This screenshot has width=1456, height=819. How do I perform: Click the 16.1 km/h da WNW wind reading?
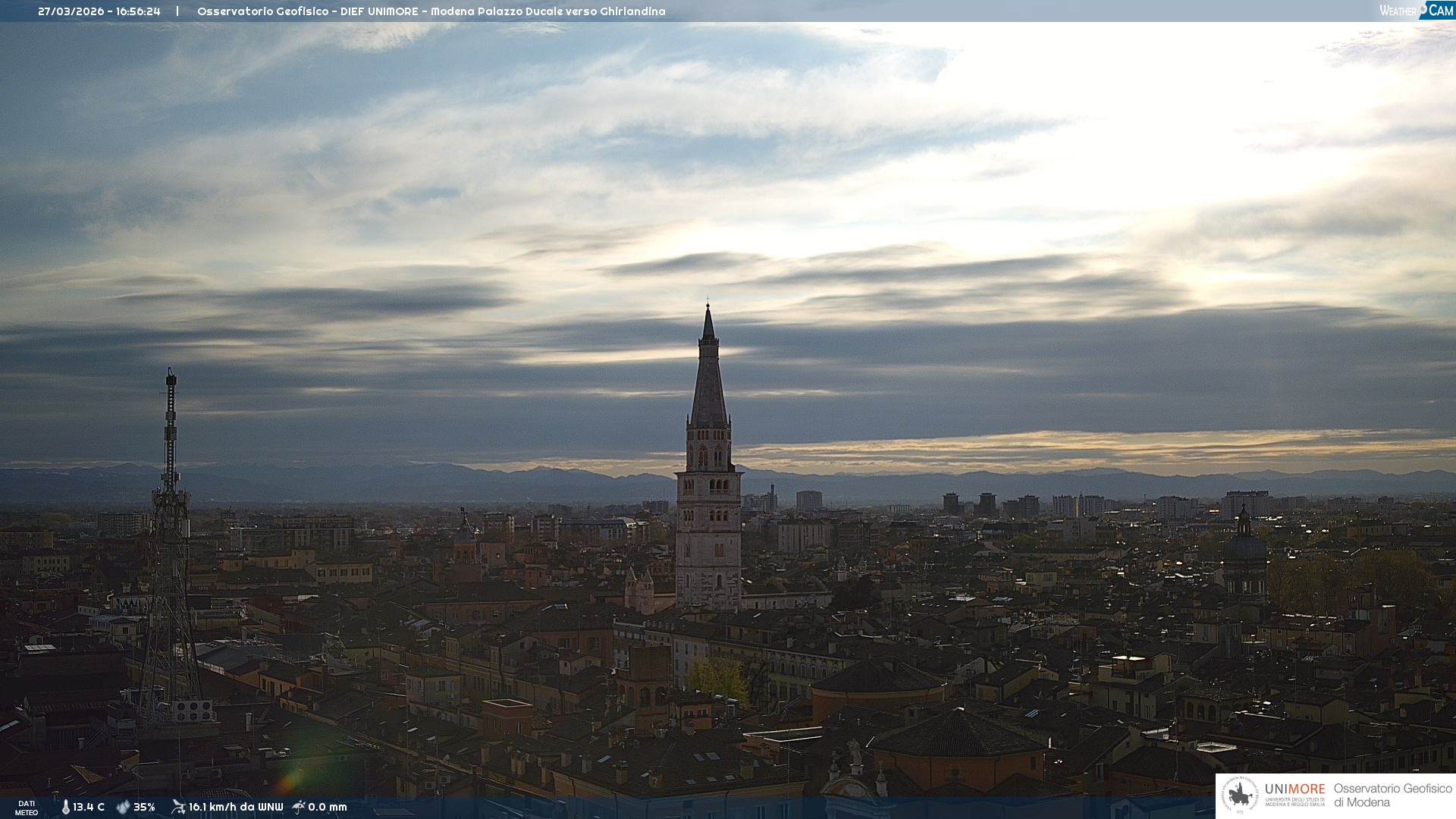235,808
